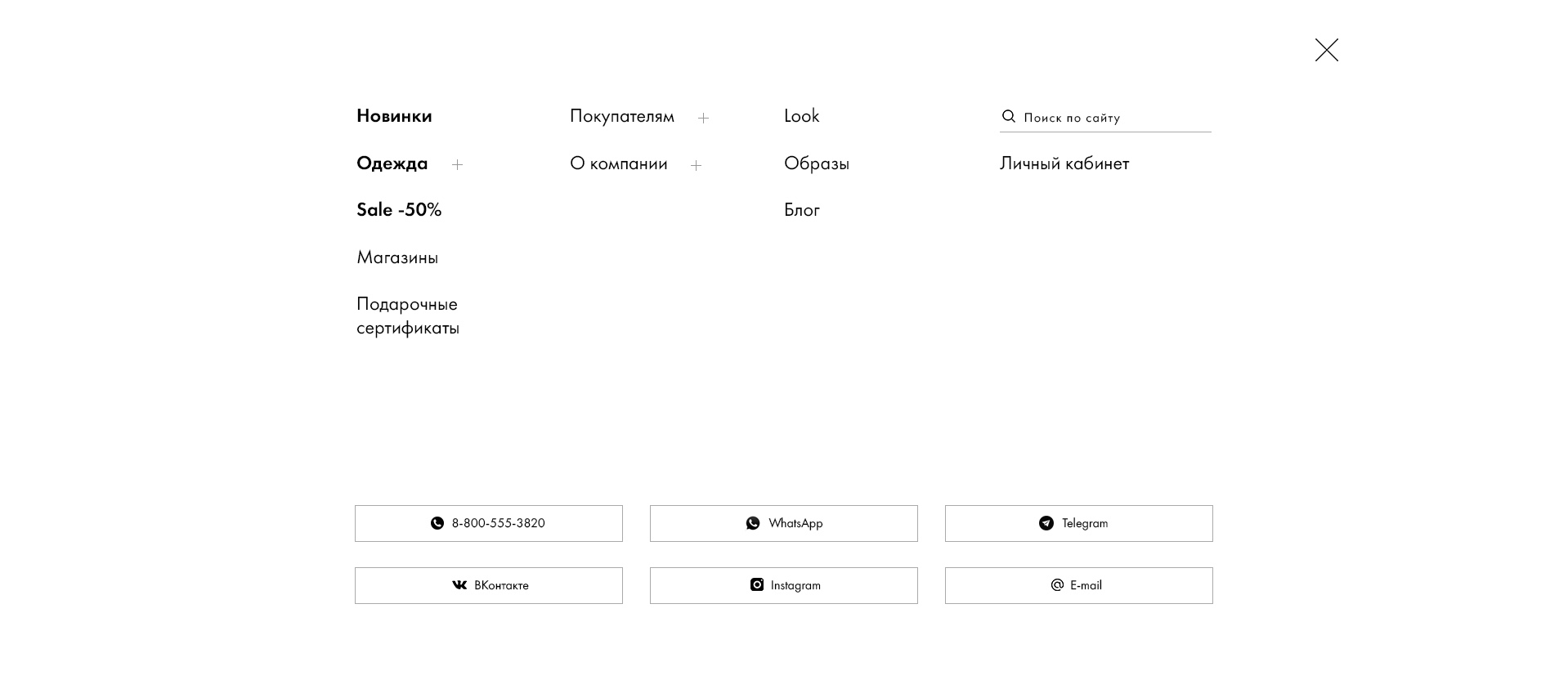1568x698 pixels.
Task: Go to Магазины page
Action: (397, 257)
